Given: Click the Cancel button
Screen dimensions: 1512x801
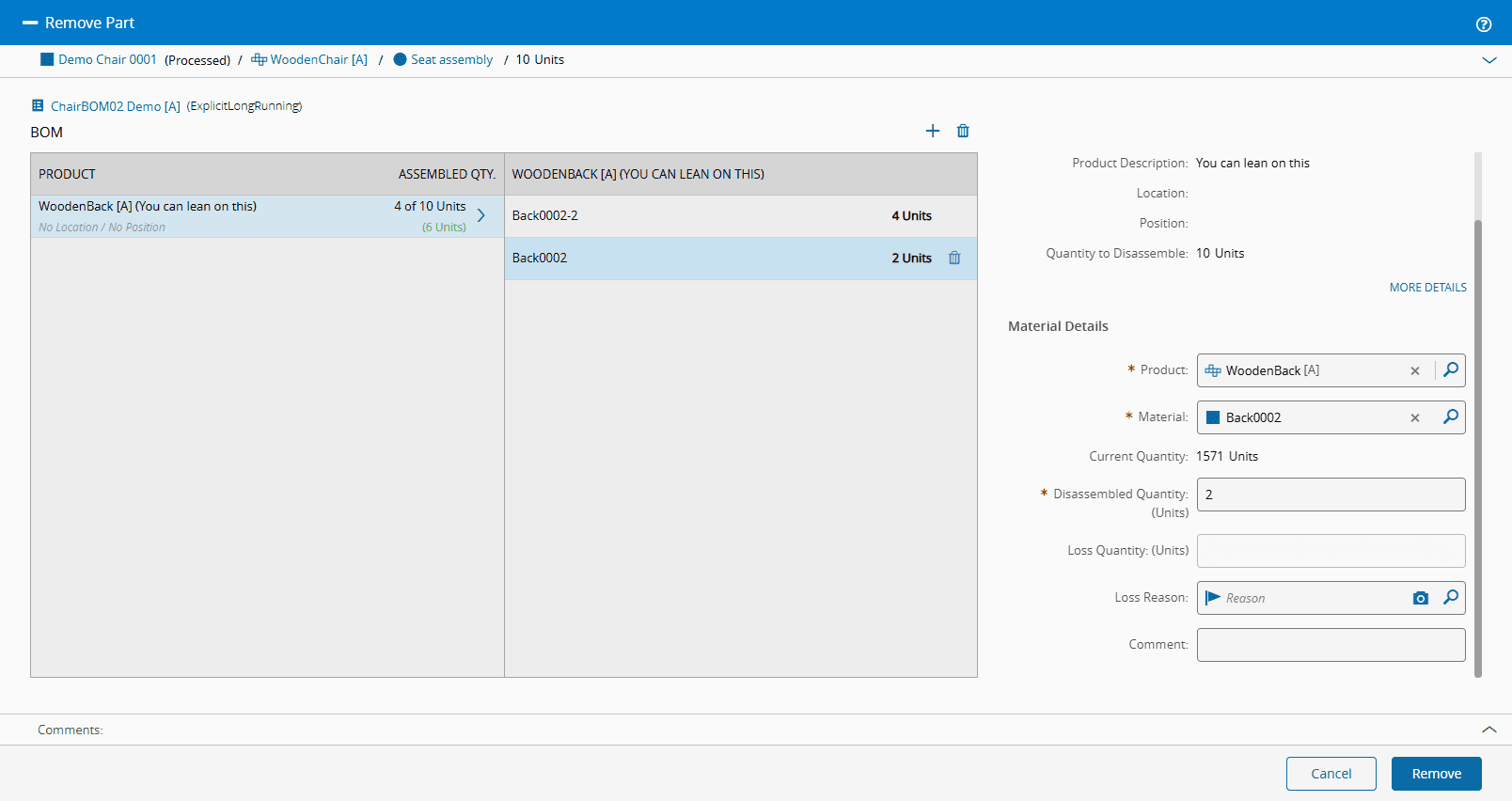Looking at the screenshot, I should coord(1331,774).
